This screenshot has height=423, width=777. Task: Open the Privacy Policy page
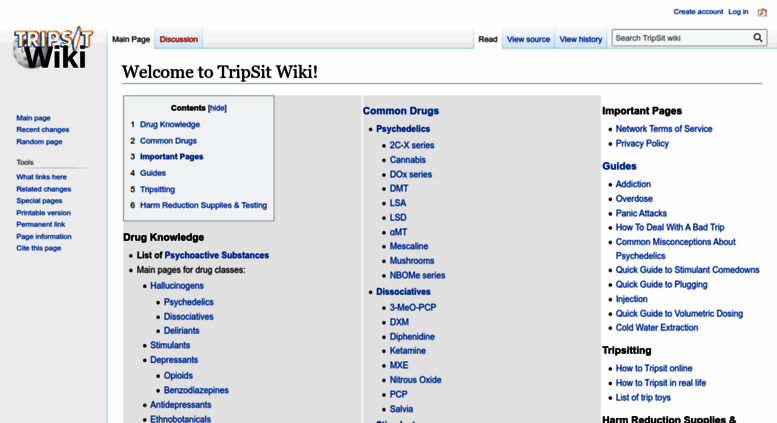point(642,144)
